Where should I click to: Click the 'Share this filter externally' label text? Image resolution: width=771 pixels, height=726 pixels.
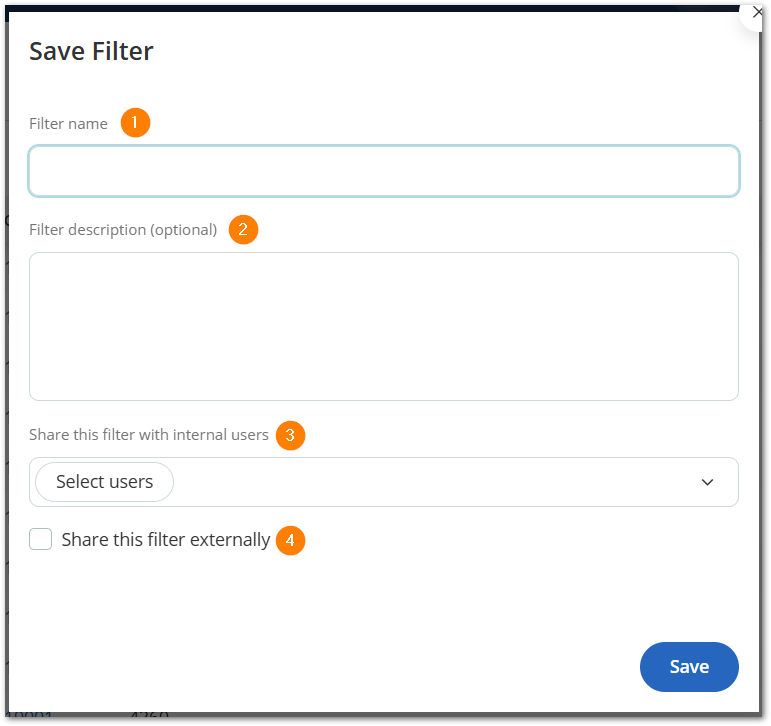(166, 540)
